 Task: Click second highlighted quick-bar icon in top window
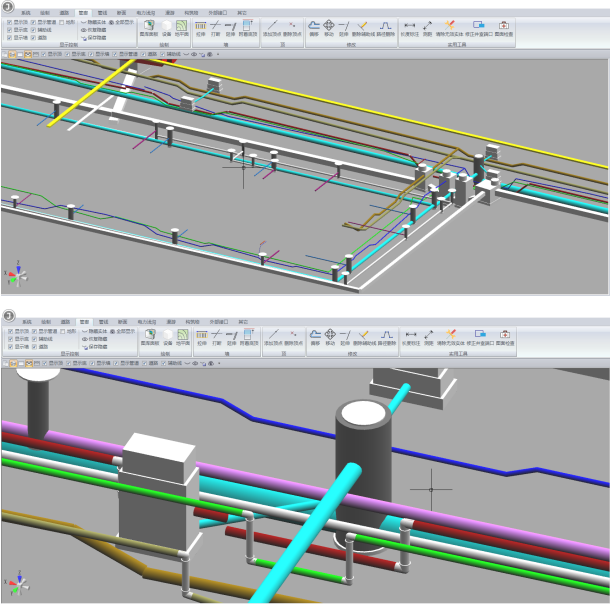pyautogui.click(x=28, y=54)
